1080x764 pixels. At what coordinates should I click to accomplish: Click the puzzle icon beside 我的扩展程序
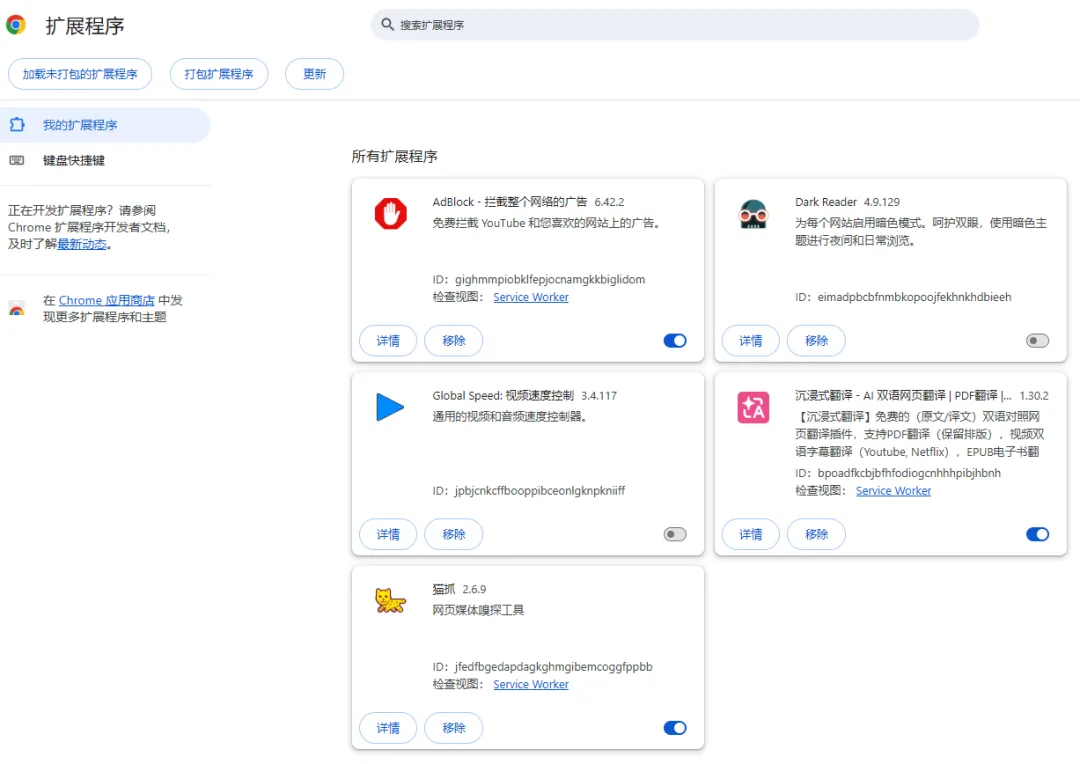coord(17,125)
